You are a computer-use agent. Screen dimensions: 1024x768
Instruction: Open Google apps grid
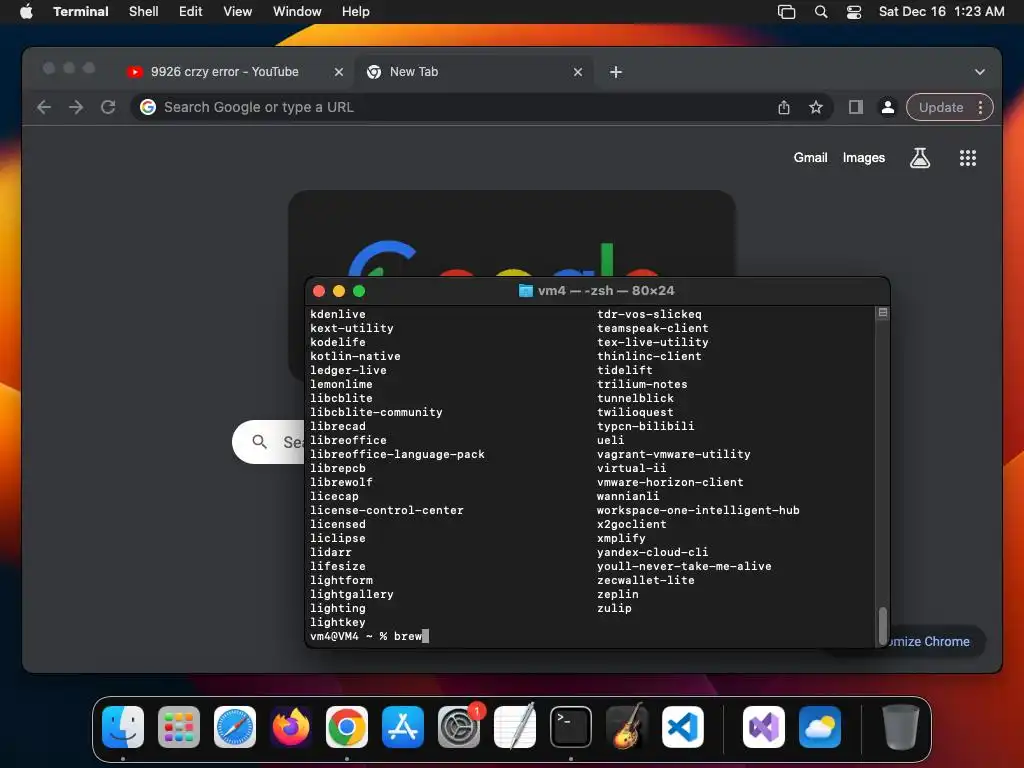[968, 157]
